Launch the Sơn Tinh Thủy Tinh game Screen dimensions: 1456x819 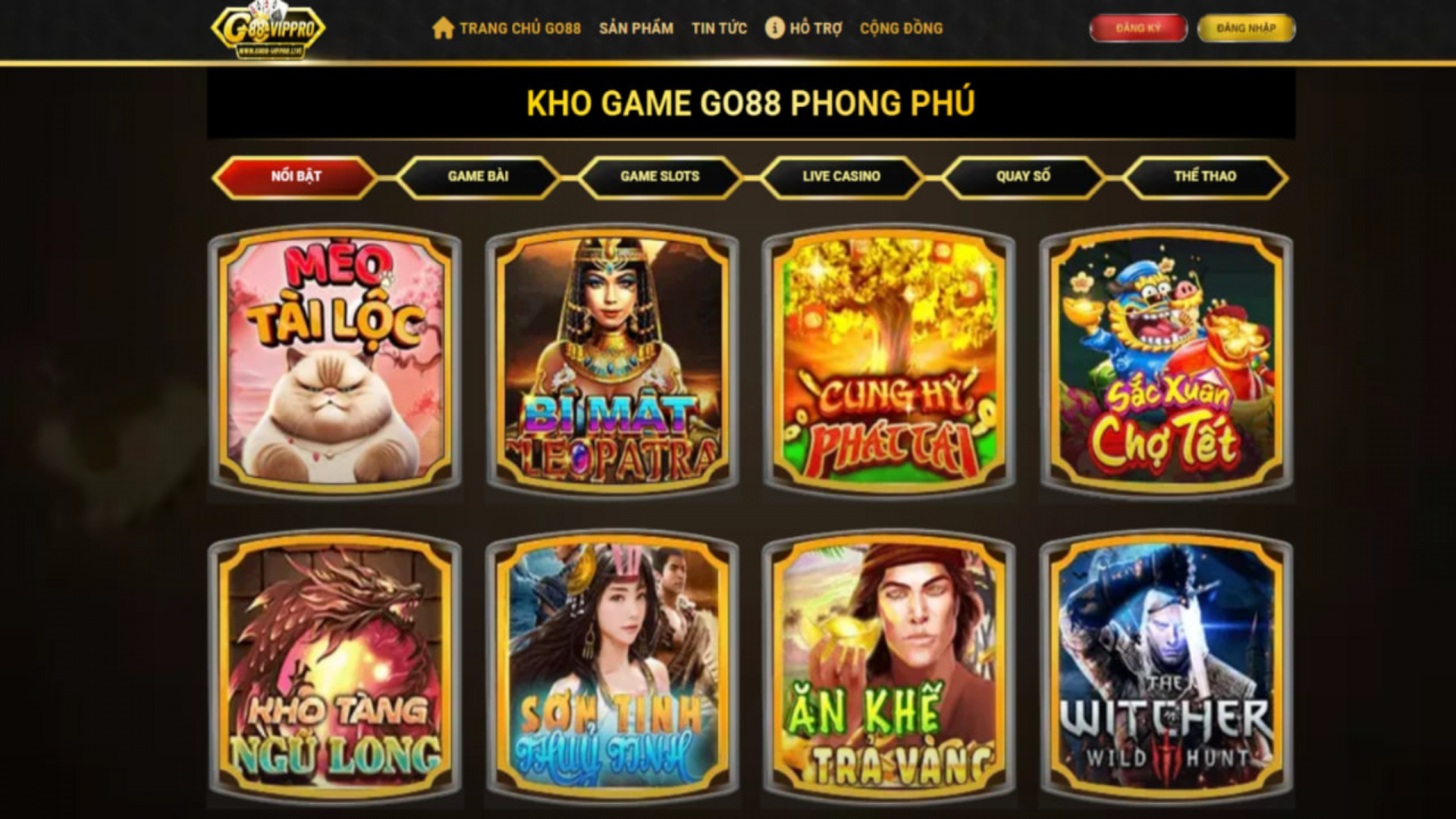coord(612,667)
